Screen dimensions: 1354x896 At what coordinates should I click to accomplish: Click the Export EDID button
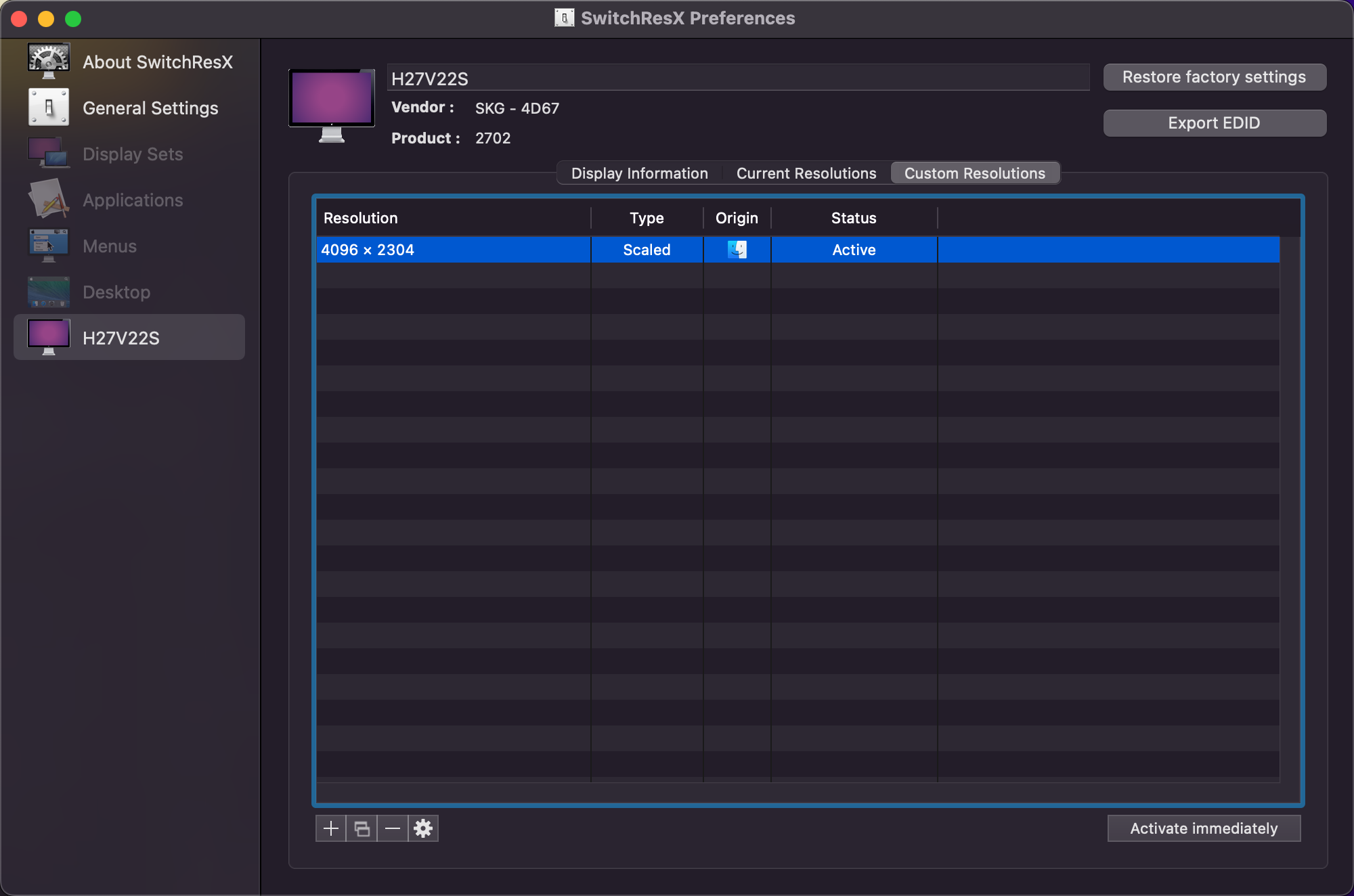(x=1214, y=123)
